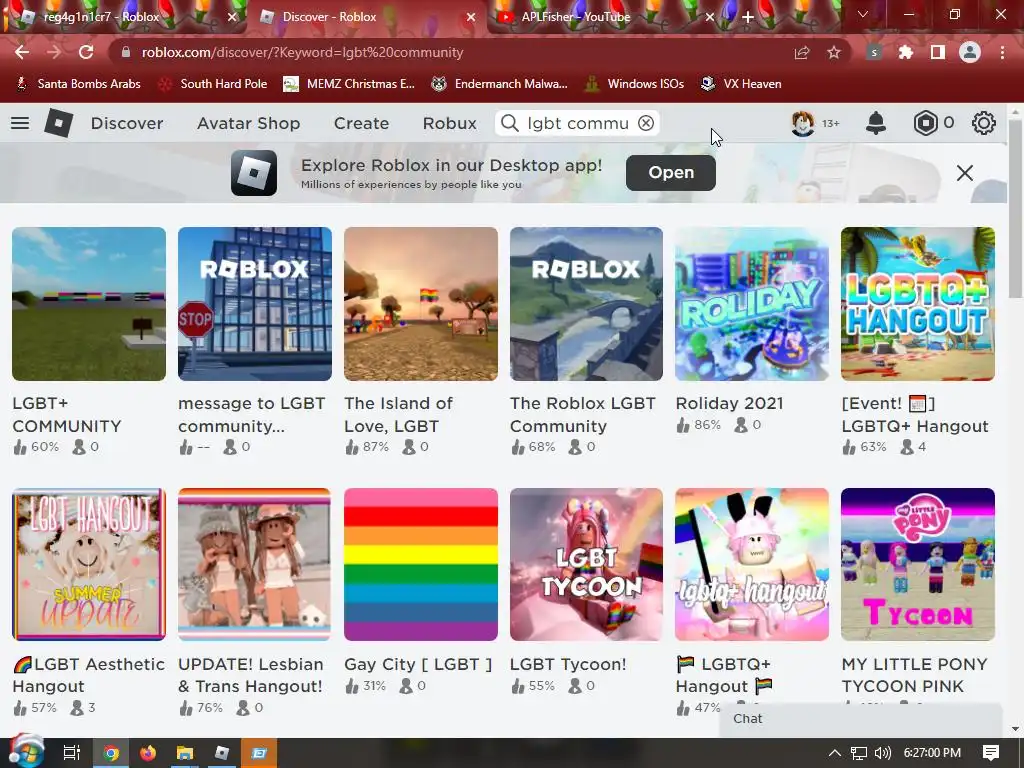This screenshot has width=1024, height=768.
Task: Bookmark this page with the star icon
Action: coord(834,52)
